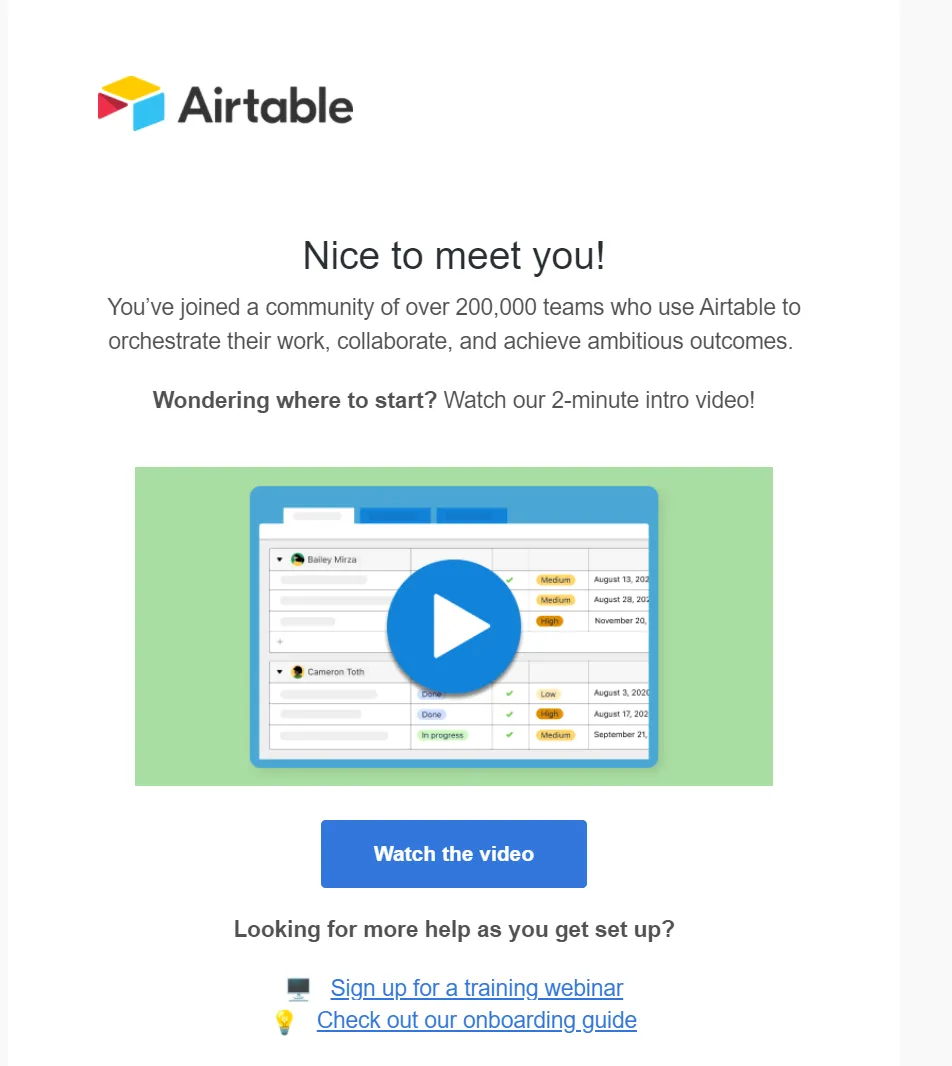The height and width of the screenshot is (1066, 952).
Task: Click the light bulb emoji icon
Action: (284, 1021)
